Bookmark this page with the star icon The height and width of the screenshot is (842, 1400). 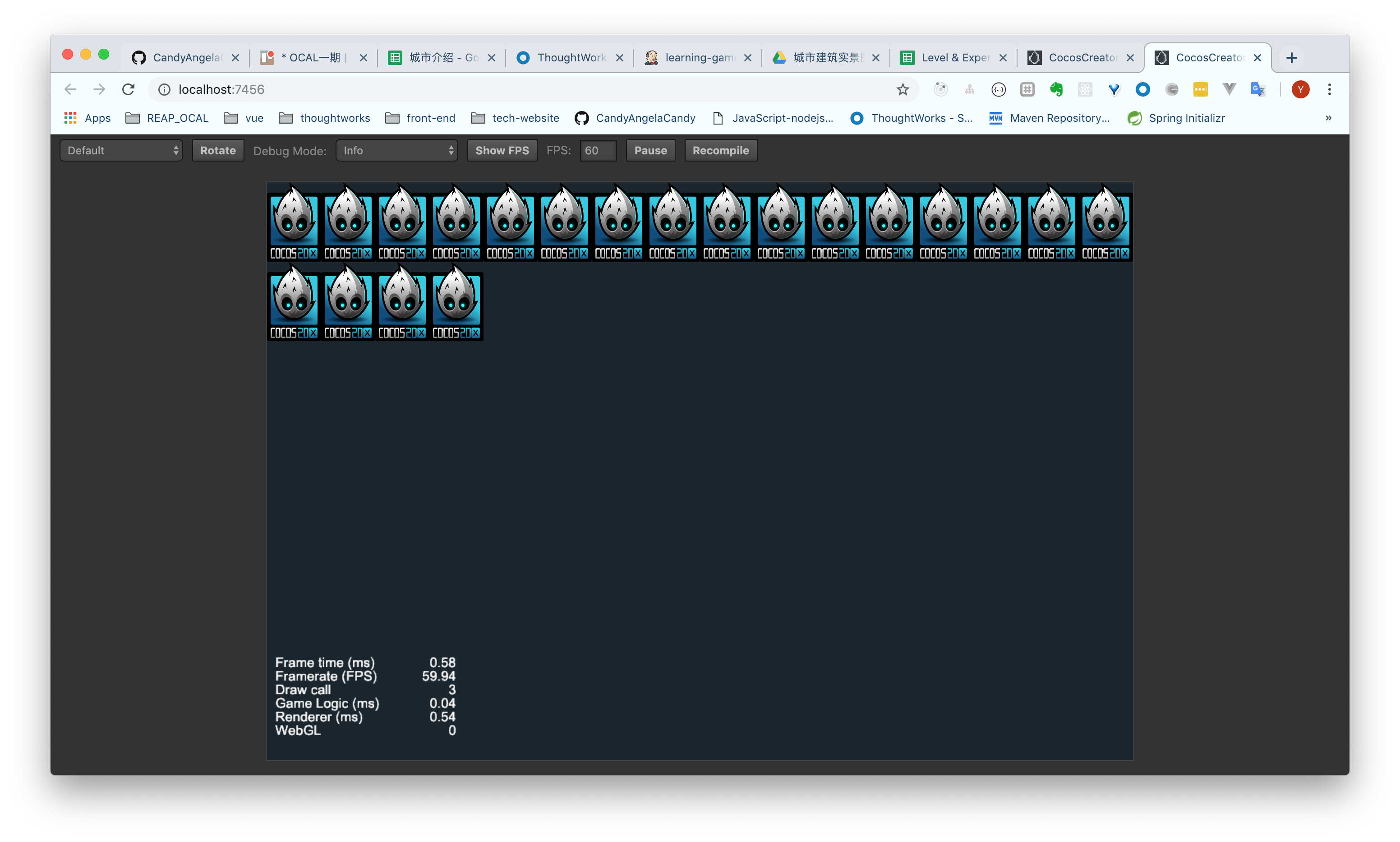[x=903, y=89]
